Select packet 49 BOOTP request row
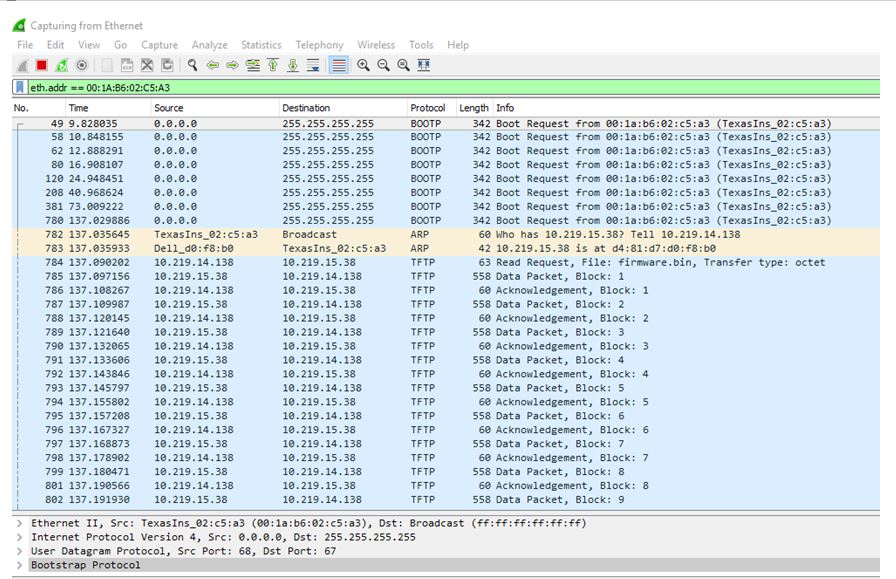896x579 pixels. (446, 123)
